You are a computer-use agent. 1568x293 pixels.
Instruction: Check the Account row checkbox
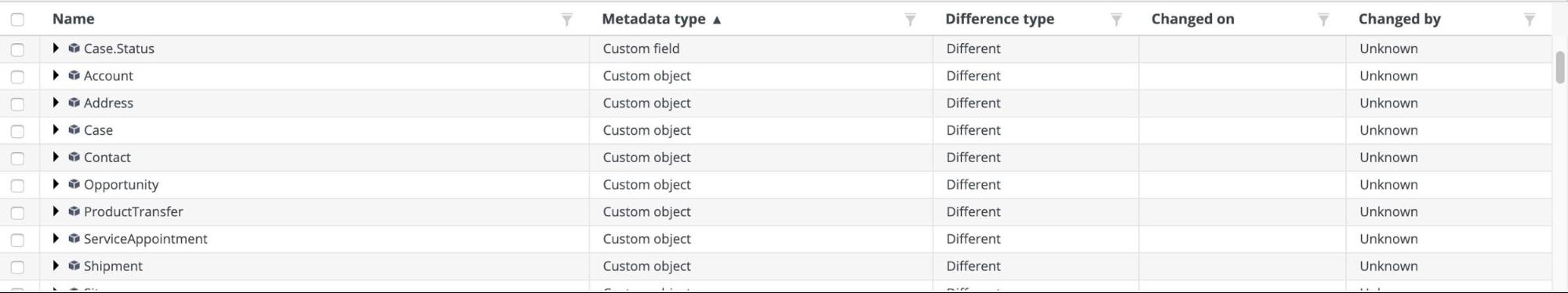(x=17, y=77)
